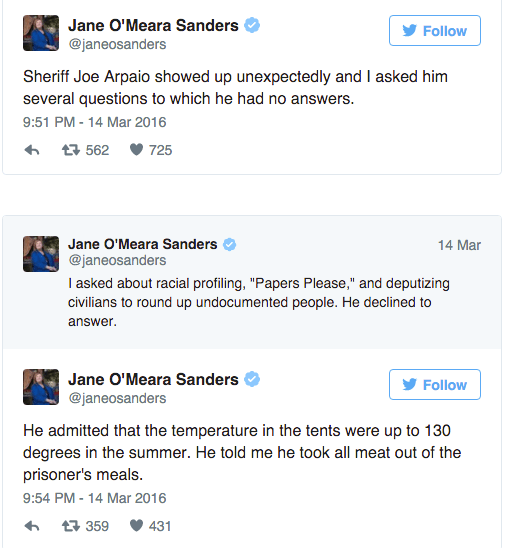Viewport: 505px width, 548px height.
Task: Reply to the Sheriff Joe Arpaio tweet
Action: (x=32, y=150)
